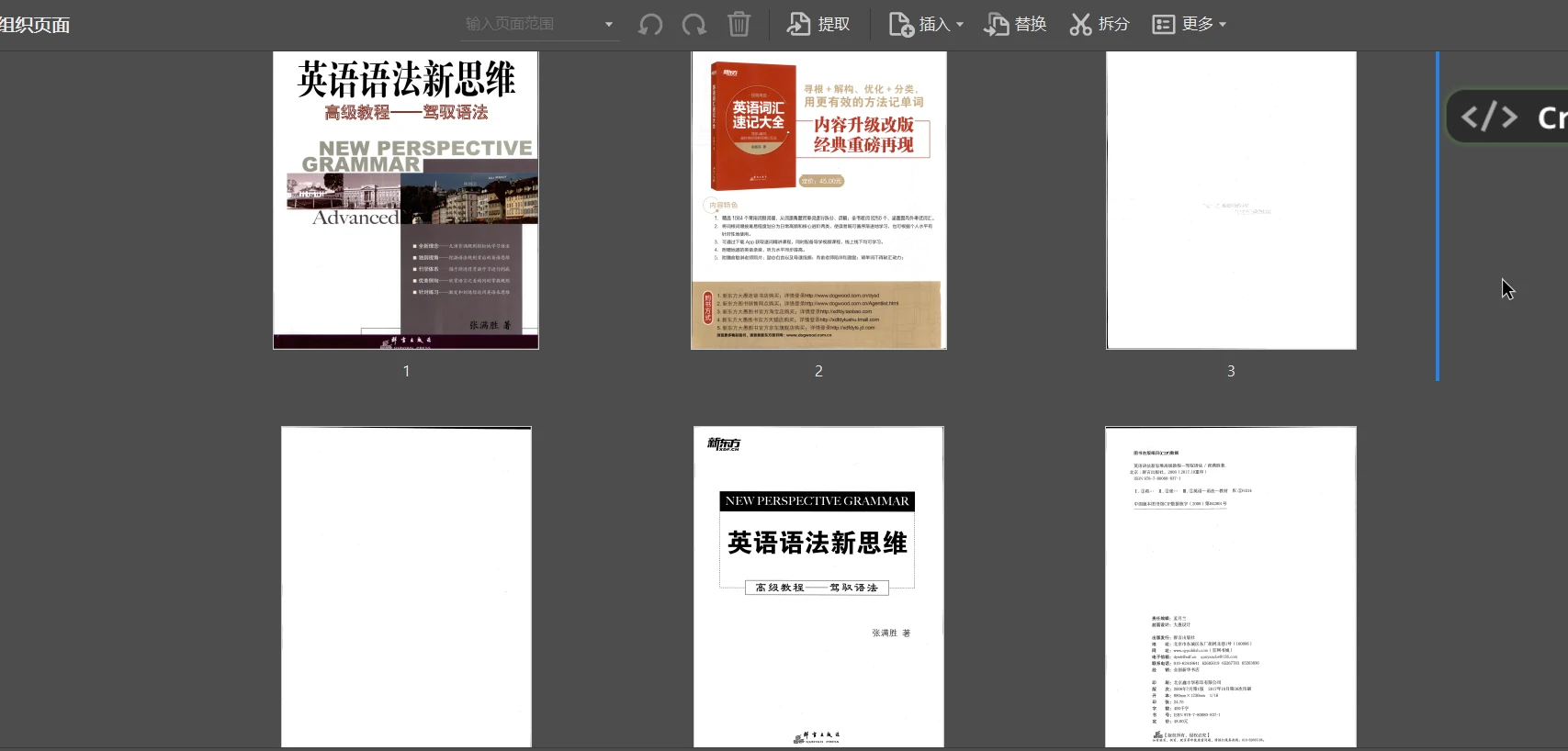
Task: Select page 1 cover thumbnail
Action: (x=406, y=200)
